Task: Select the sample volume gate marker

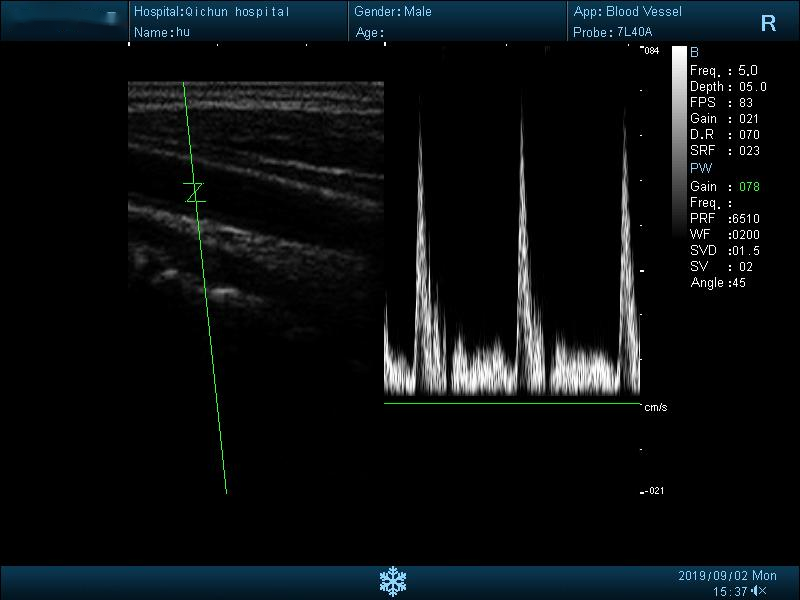Action: coord(195,192)
